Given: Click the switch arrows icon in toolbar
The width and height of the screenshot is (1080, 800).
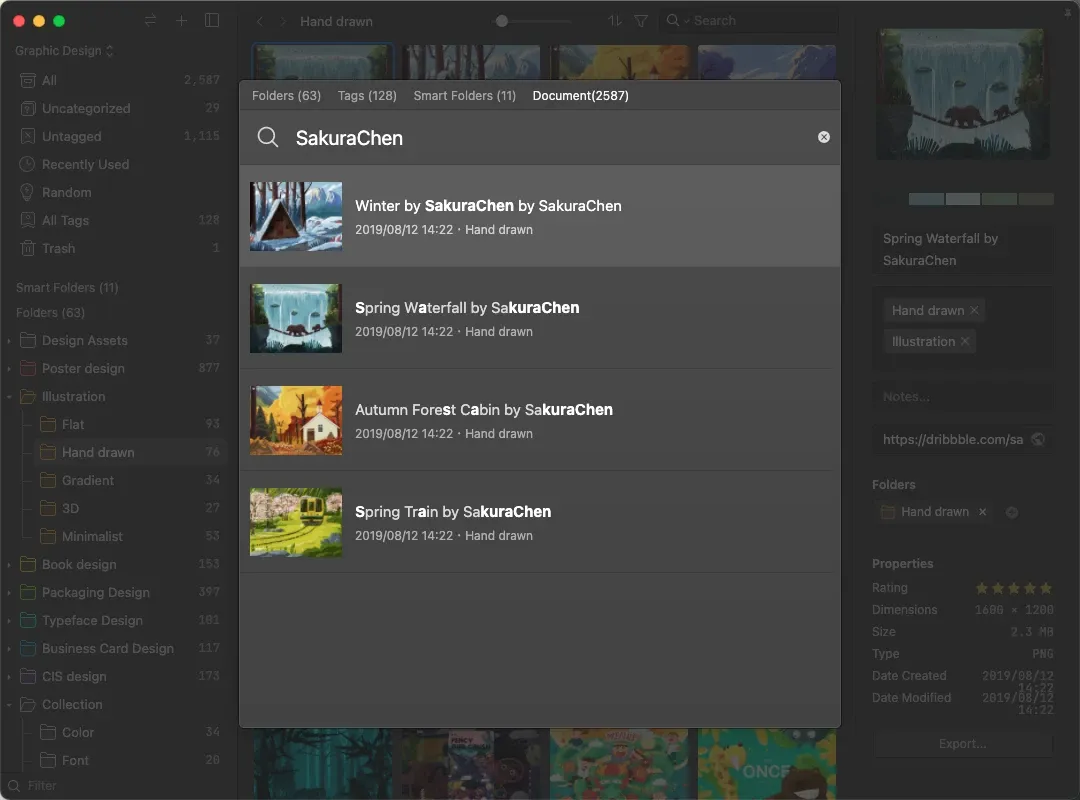Looking at the screenshot, I should coord(150,21).
